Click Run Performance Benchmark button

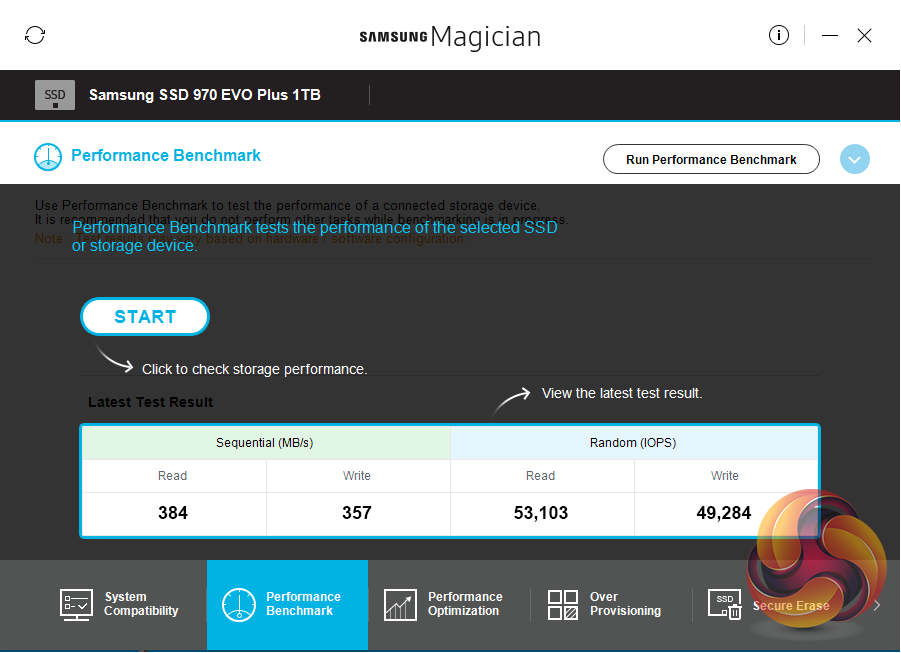pos(711,159)
